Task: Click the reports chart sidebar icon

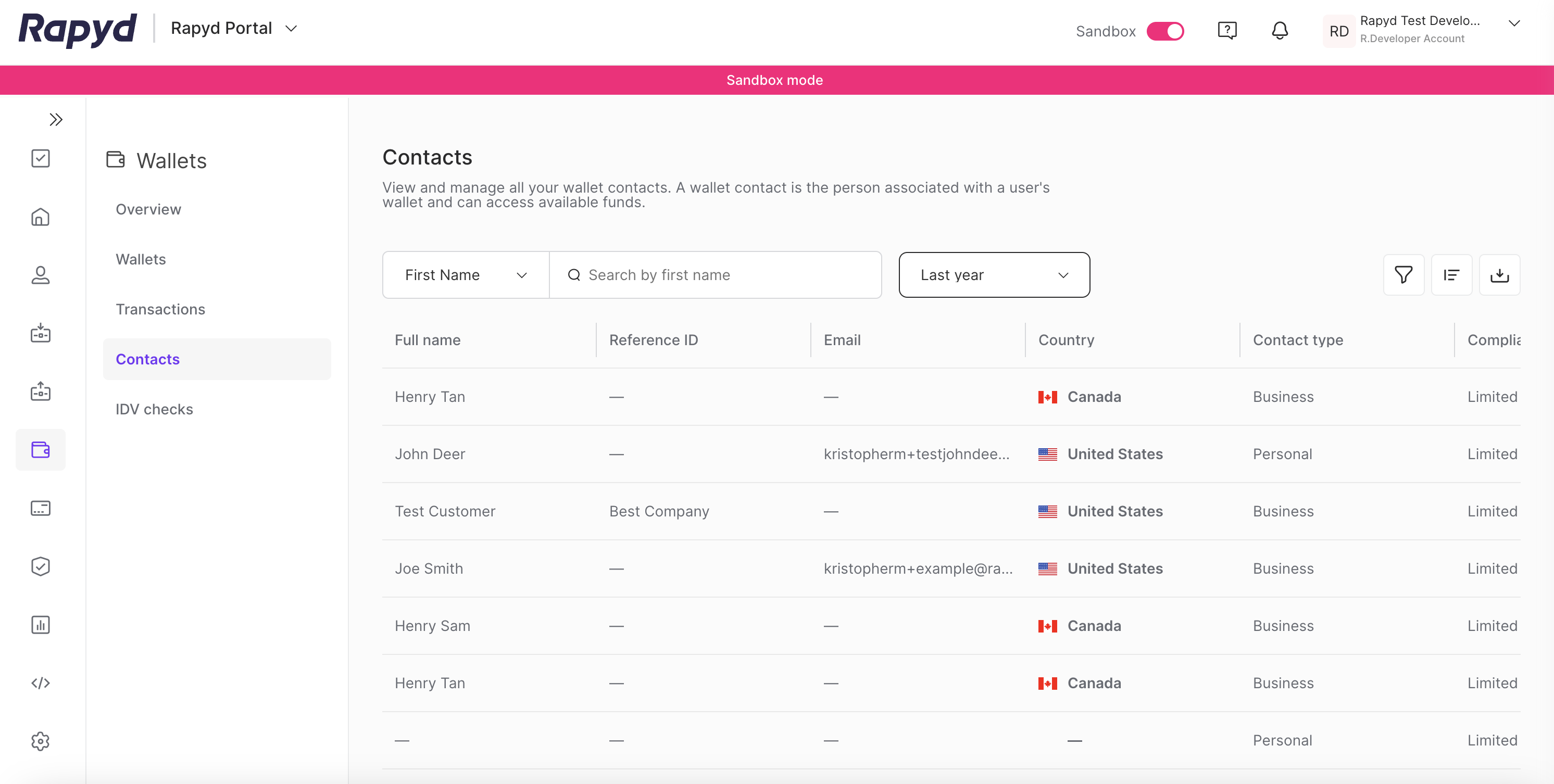Action: click(41, 625)
